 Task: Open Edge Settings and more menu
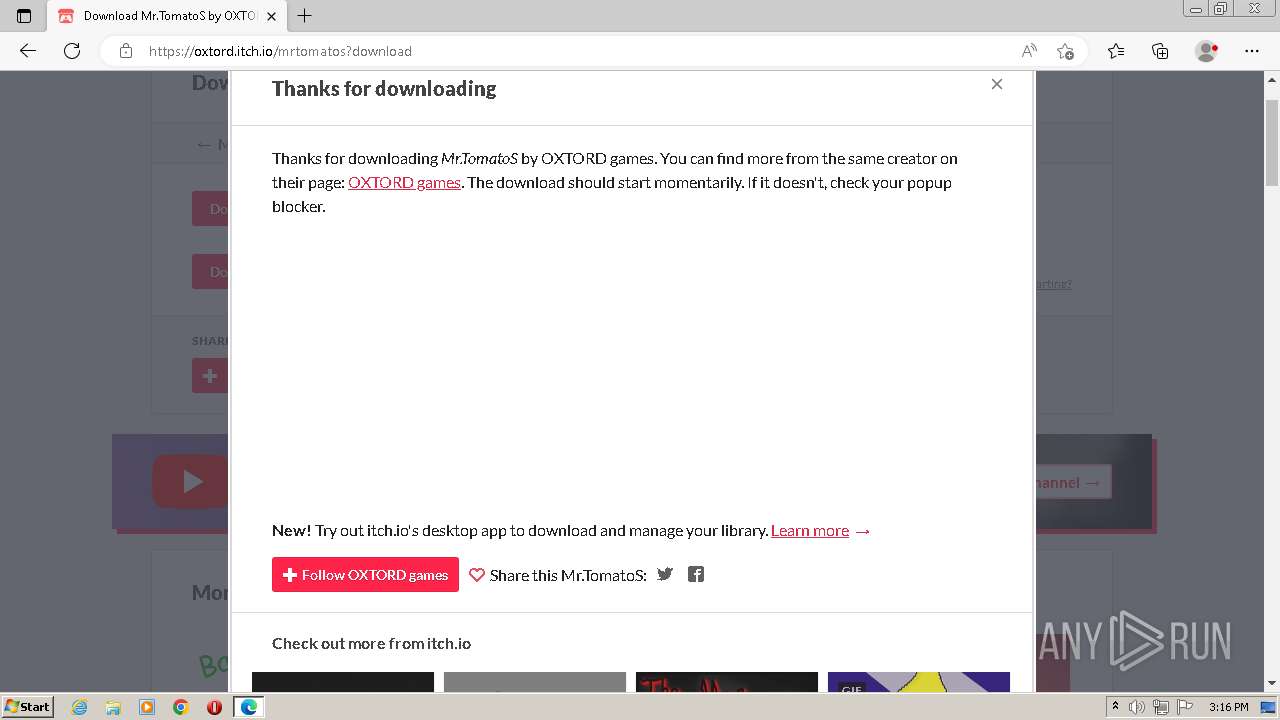pos(1252,51)
